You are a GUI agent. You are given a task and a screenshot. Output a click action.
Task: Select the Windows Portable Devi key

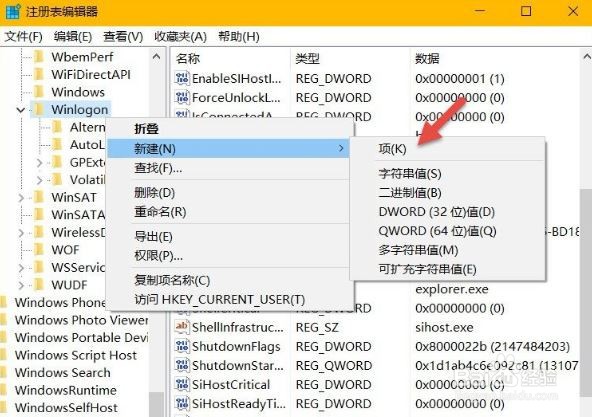pyautogui.click(x=81, y=337)
